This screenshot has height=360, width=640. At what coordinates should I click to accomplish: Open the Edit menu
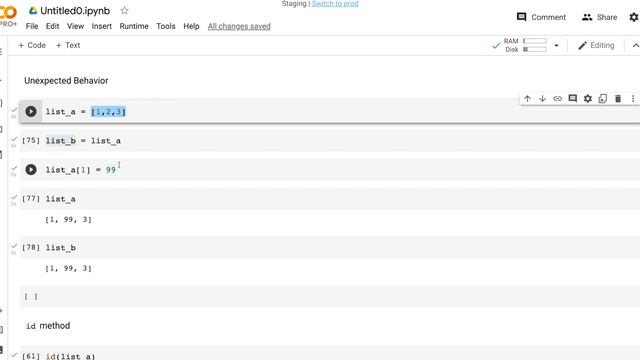point(52,26)
